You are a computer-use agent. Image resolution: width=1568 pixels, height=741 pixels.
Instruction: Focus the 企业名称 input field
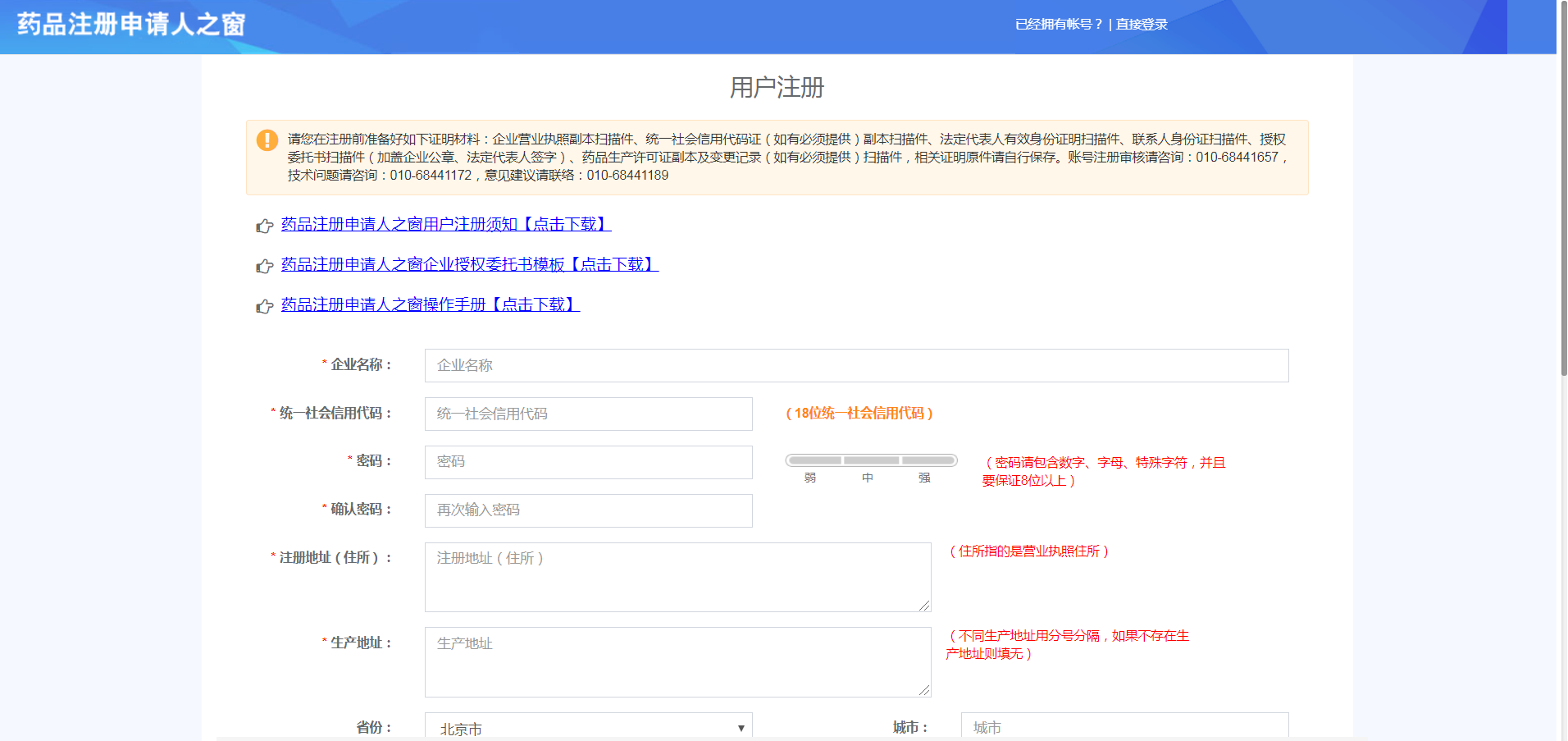point(856,365)
